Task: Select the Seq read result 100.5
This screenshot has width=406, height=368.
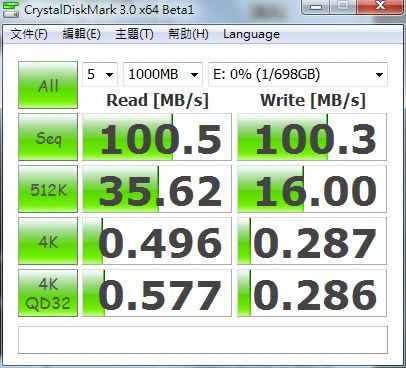Action: click(157, 137)
